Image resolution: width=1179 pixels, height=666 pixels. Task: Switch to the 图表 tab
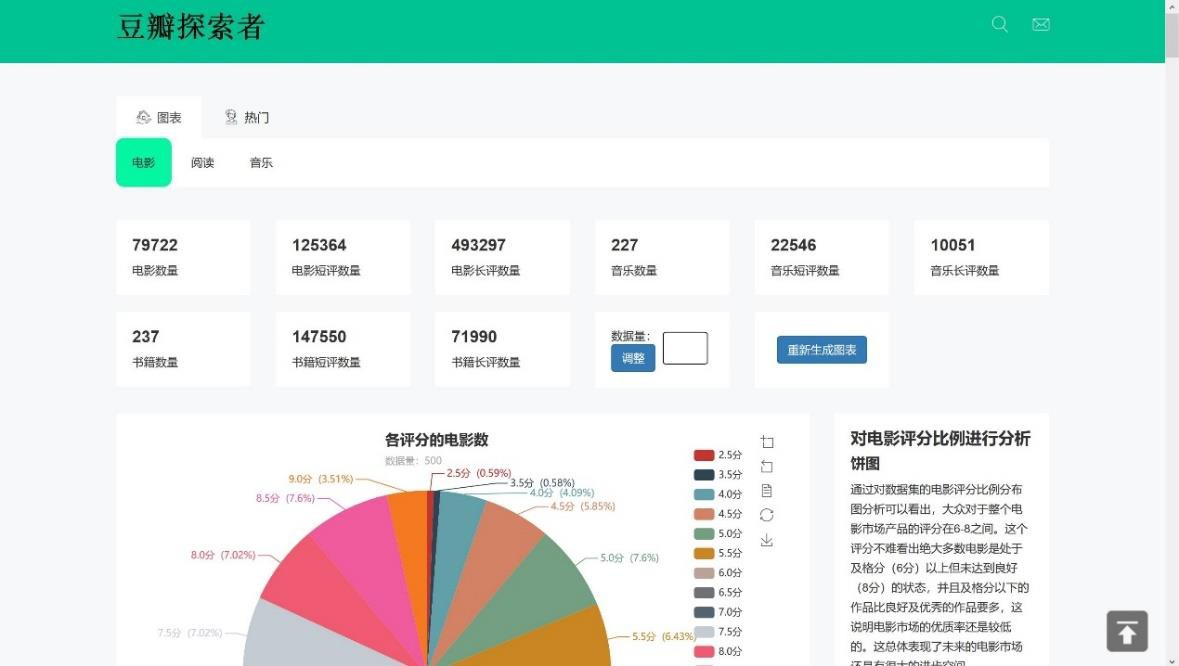[159, 117]
